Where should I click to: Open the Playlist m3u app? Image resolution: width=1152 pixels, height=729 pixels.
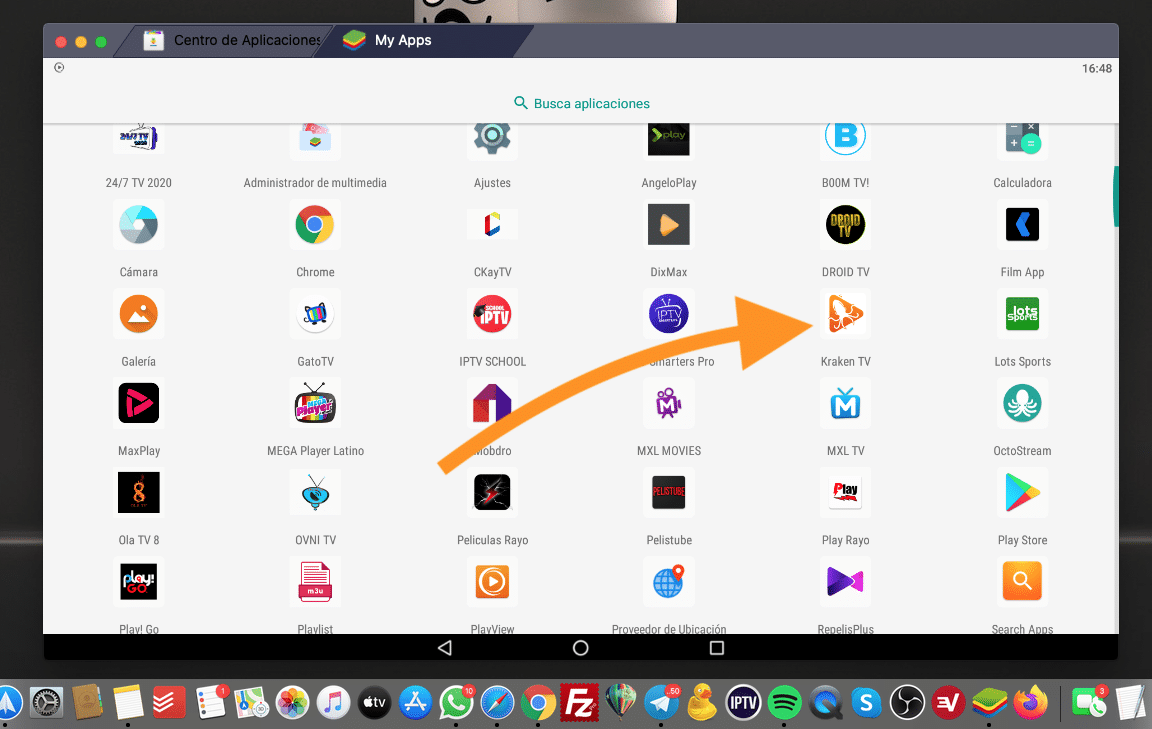[x=315, y=581]
